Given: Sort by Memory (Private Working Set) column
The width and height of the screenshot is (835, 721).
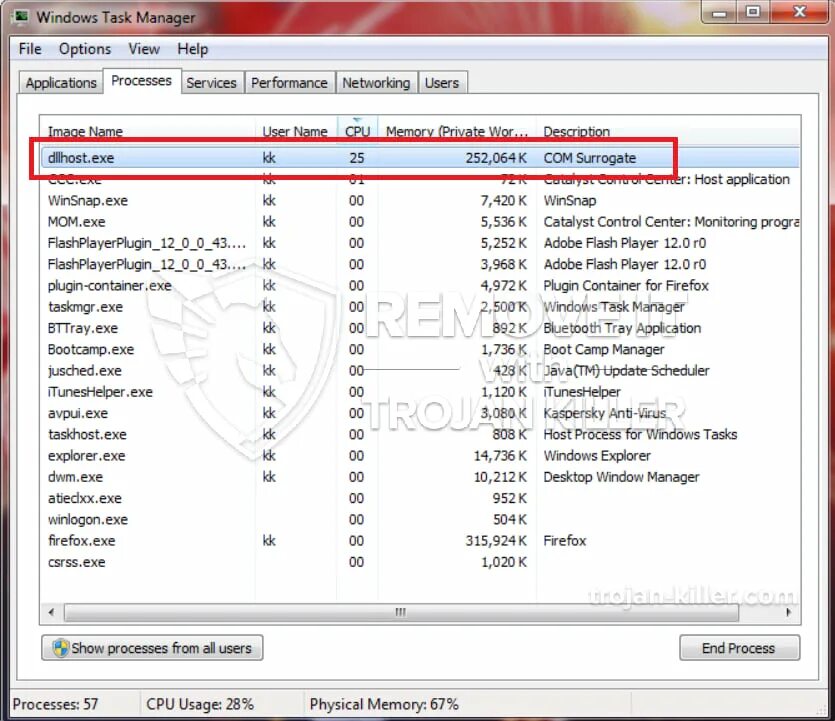Looking at the screenshot, I should point(457,131).
